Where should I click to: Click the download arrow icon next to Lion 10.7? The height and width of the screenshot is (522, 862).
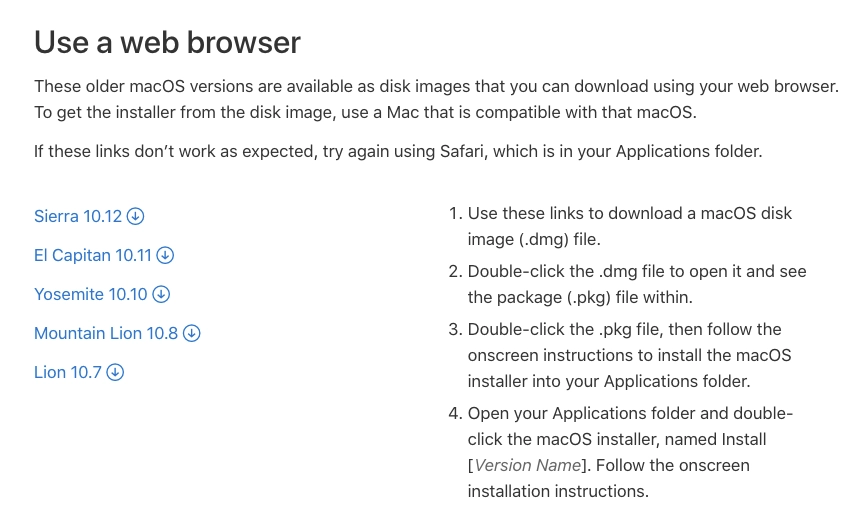115,372
